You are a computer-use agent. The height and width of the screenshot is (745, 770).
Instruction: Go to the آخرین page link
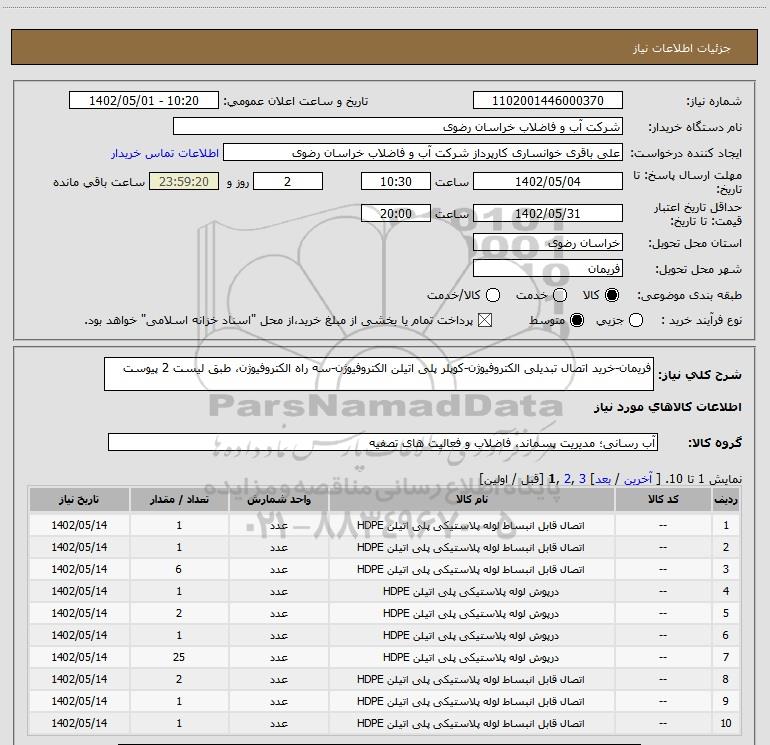pyautogui.click(x=637, y=479)
